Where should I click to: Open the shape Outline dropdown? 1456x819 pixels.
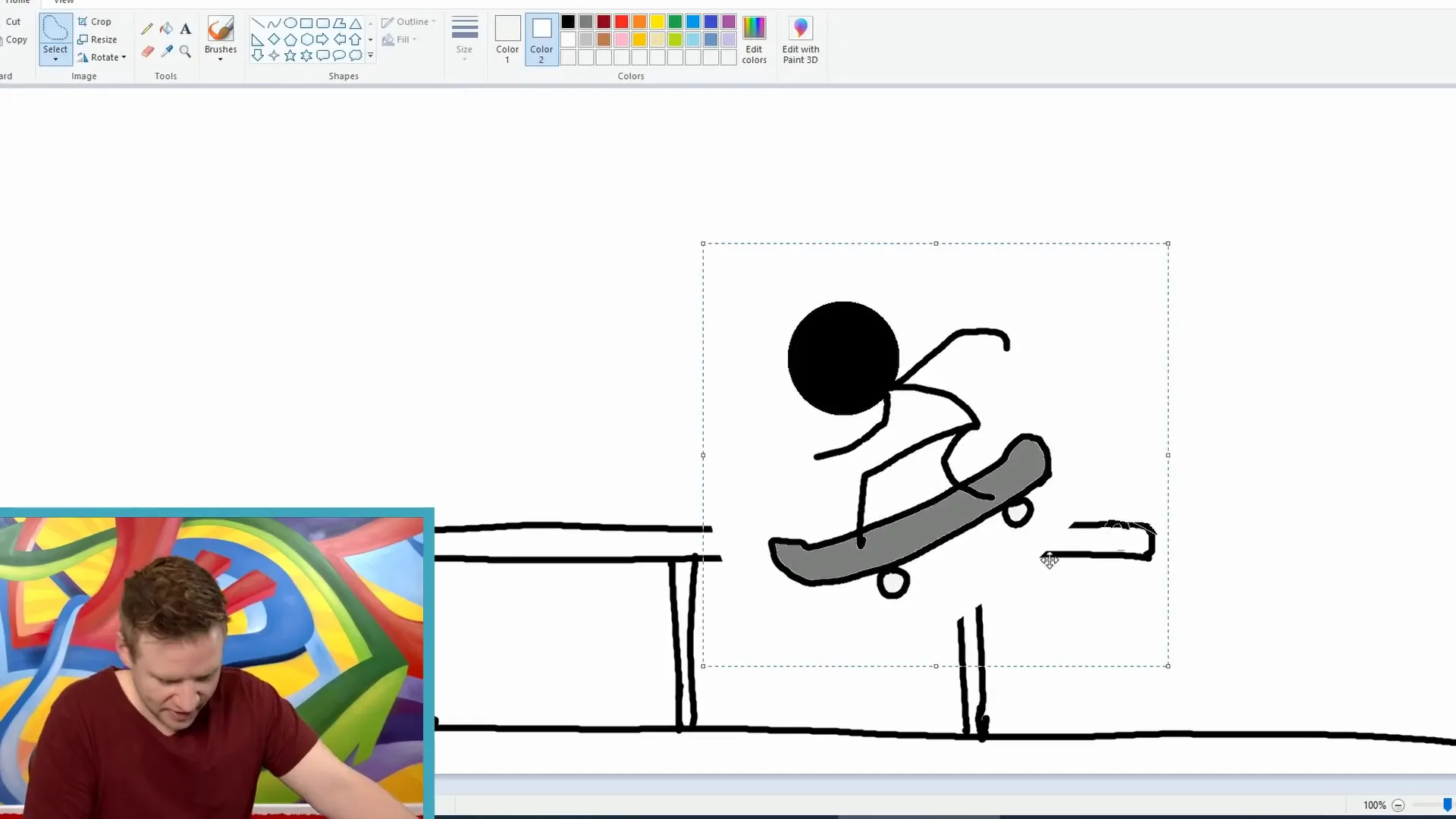pyautogui.click(x=409, y=22)
